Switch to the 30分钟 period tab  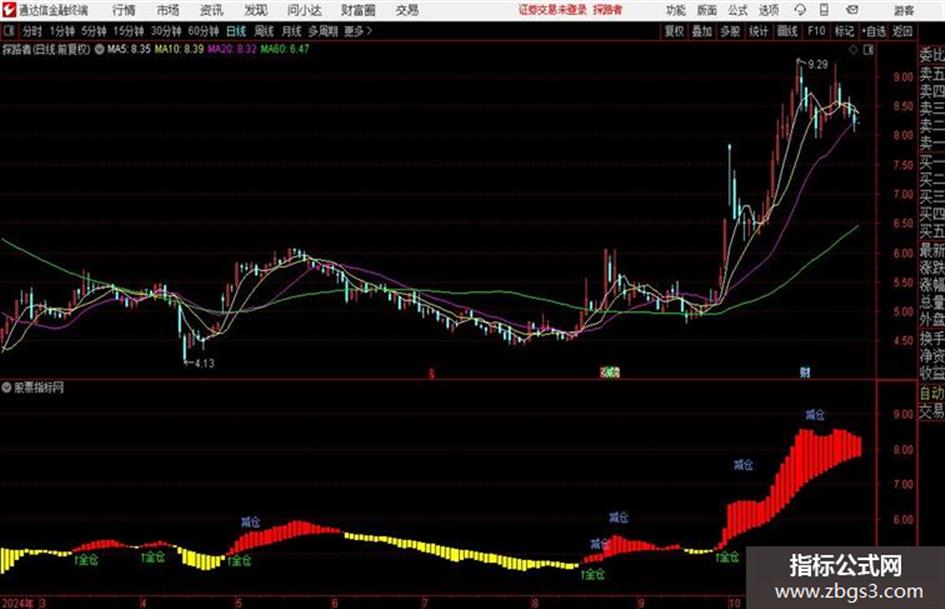(166, 31)
